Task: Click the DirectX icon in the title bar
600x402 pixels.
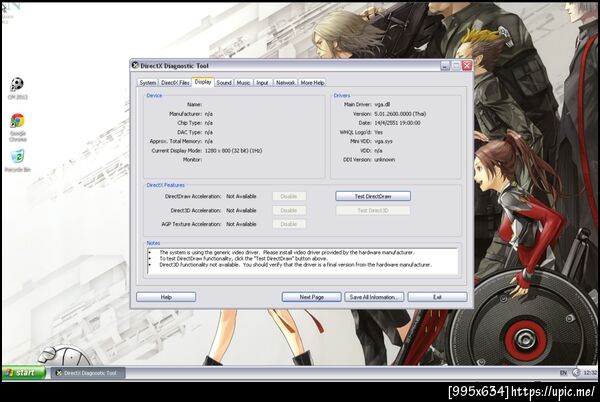Action: click(135, 65)
